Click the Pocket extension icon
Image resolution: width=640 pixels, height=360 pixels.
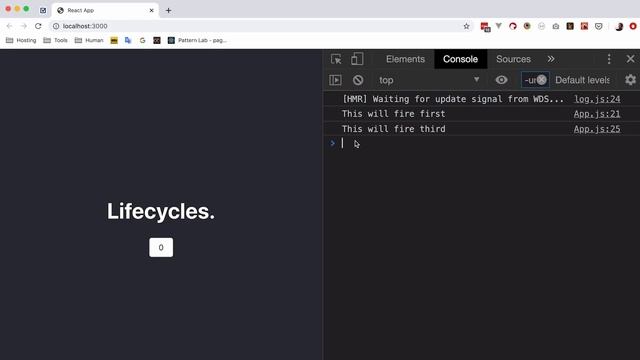(599, 26)
